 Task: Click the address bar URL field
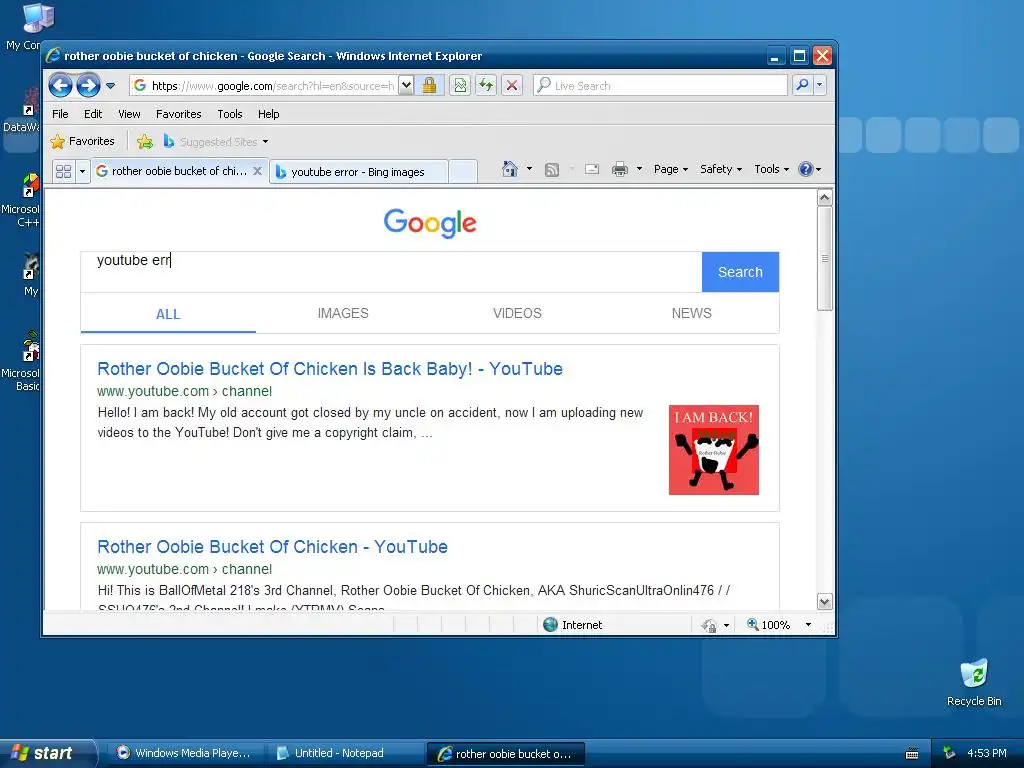pyautogui.click(x=264, y=86)
